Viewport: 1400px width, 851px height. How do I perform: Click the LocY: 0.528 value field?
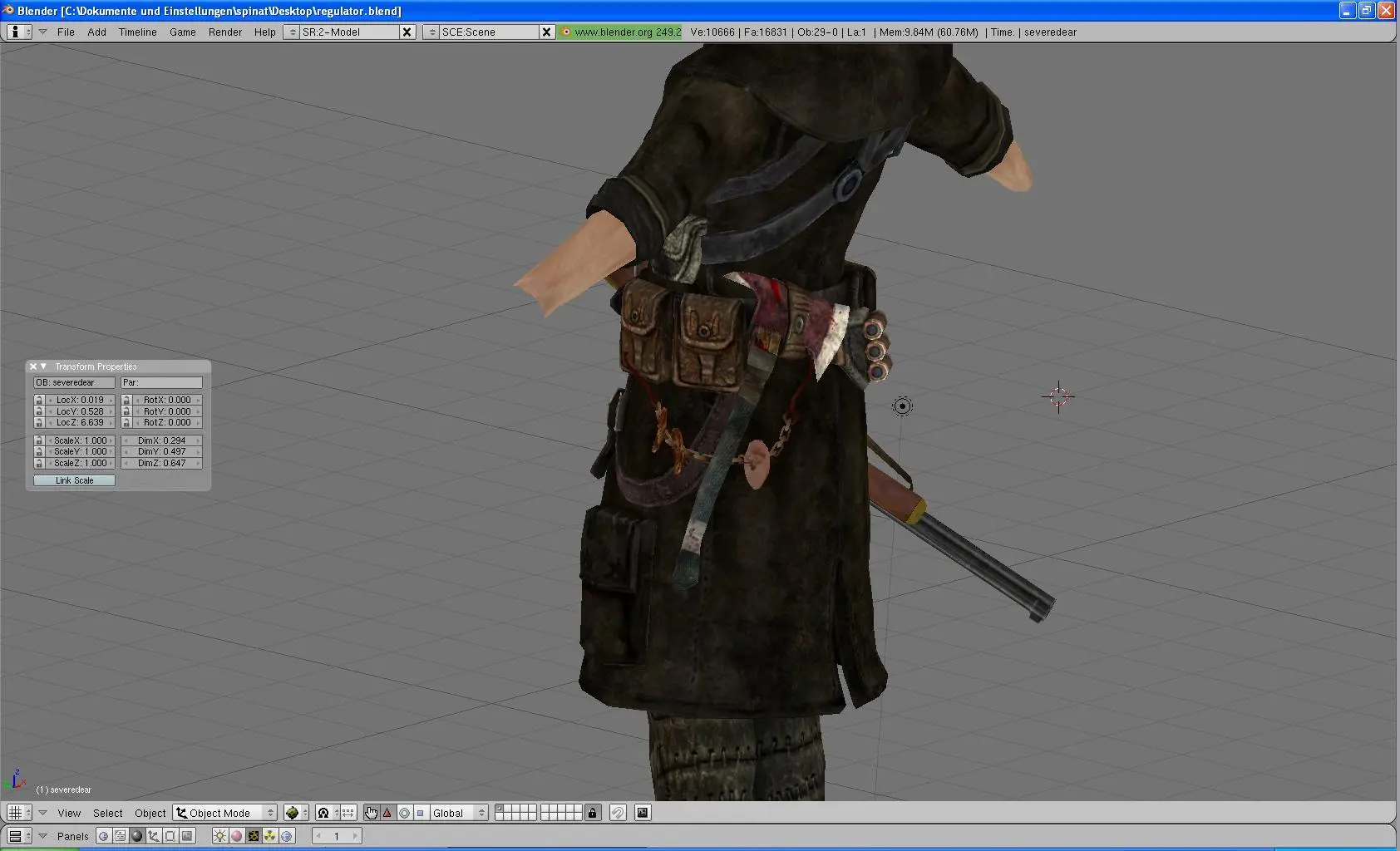(x=80, y=411)
